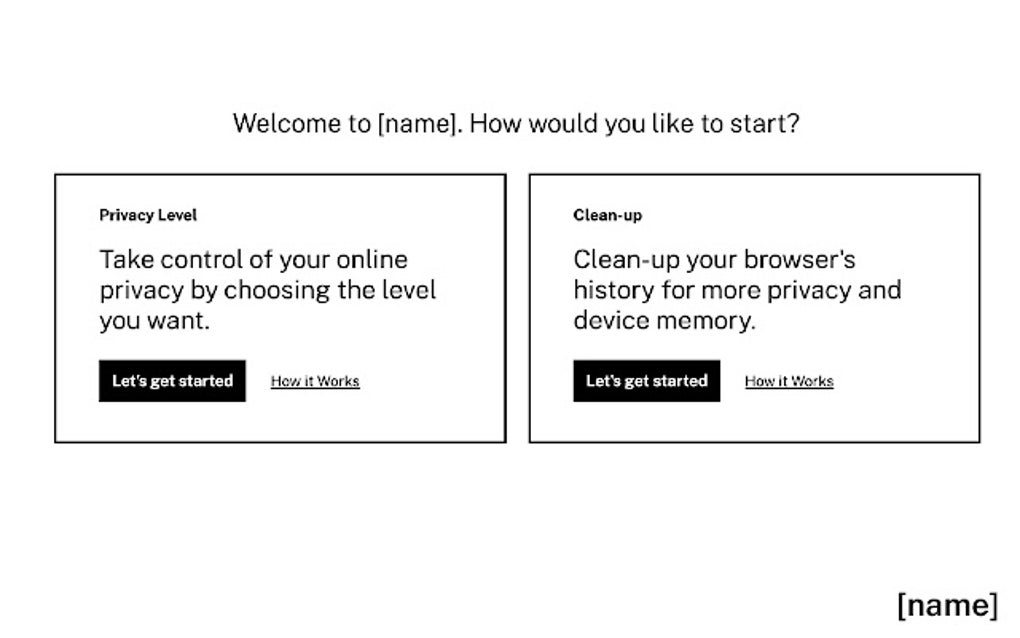The height and width of the screenshot is (638, 1020).
Task: Click the blank page area beneath both cards
Action: tap(510, 520)
